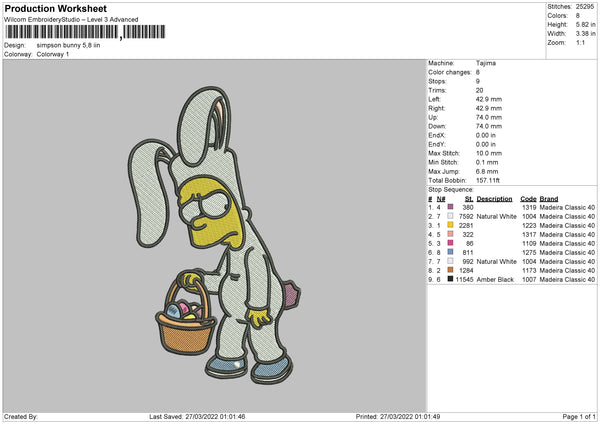Image resolution: width=600 pixels, height=424 pixels.
Task: Click the 'Code' column header
Action: point(528,199)
